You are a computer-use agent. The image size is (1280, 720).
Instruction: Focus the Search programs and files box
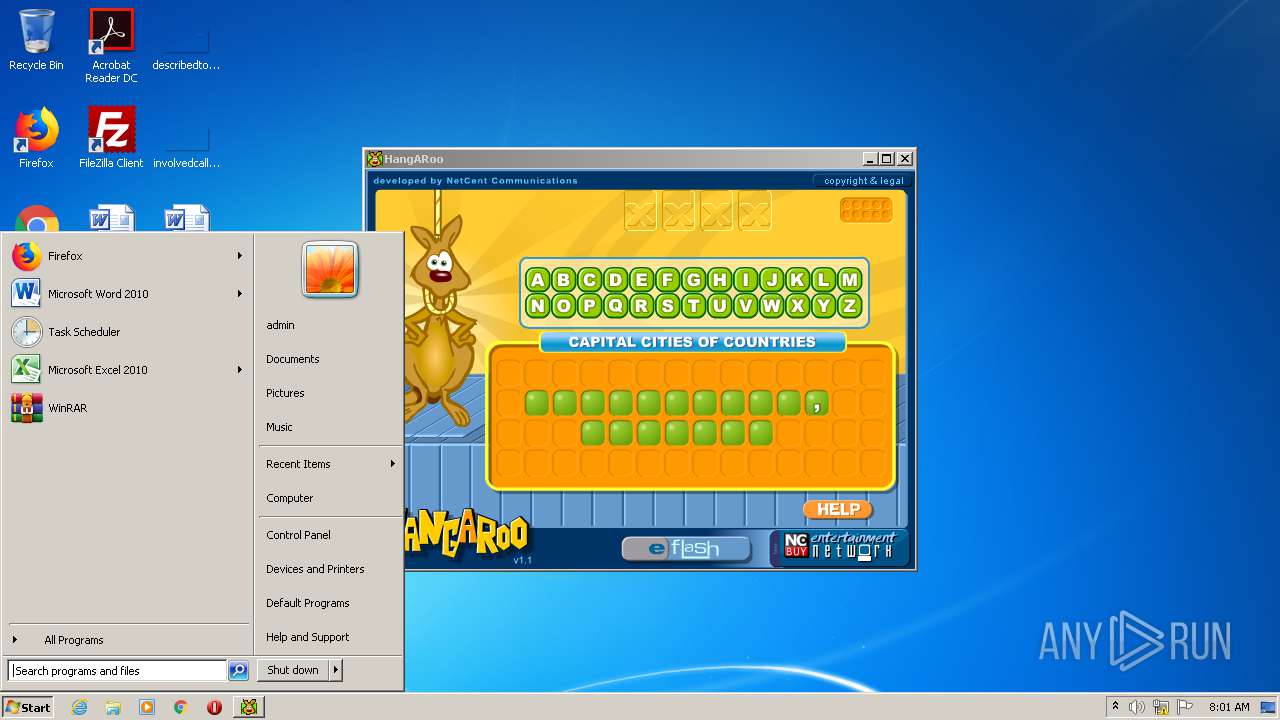(x=117, y=671)
